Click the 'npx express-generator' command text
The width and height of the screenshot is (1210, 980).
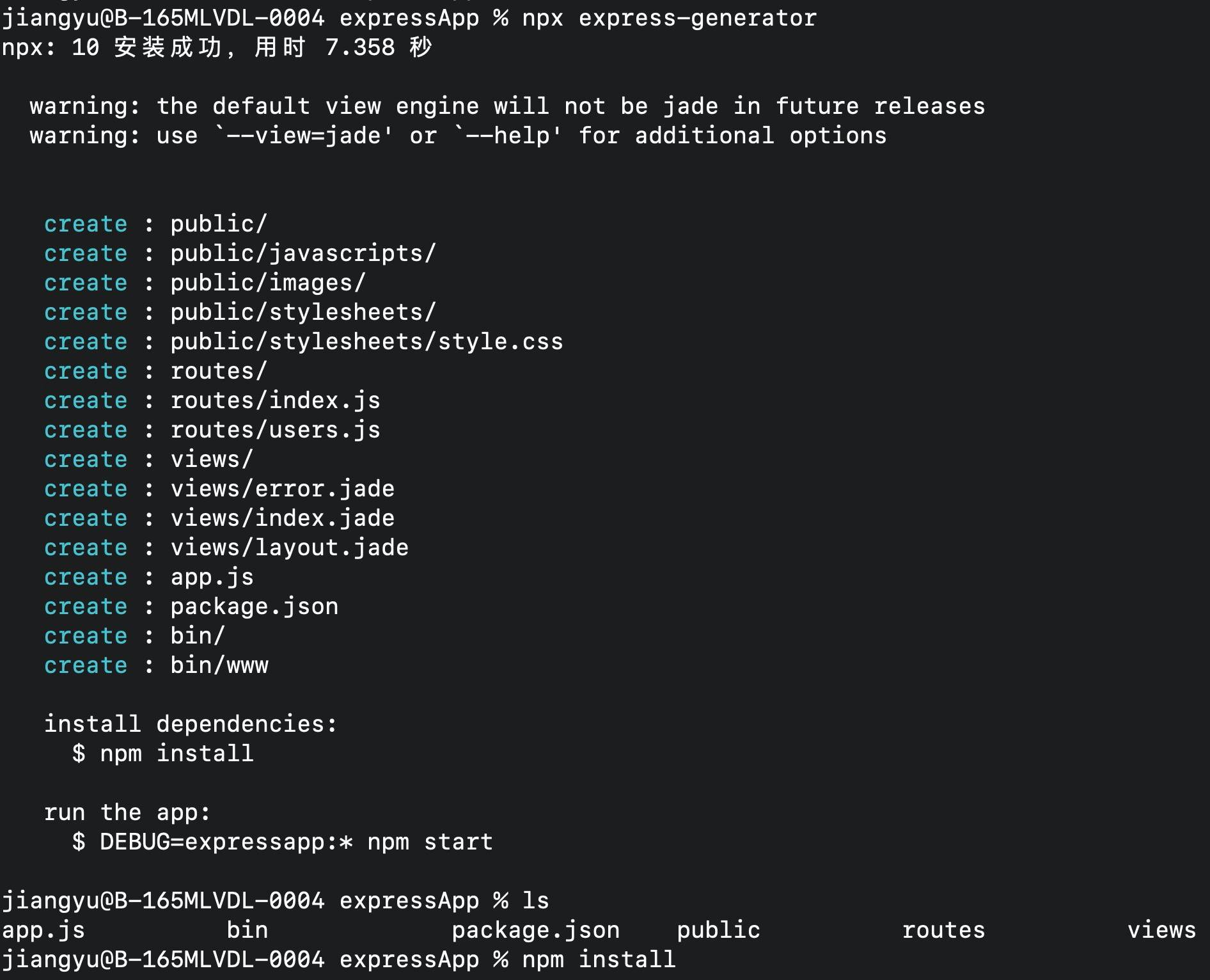tap(669, 18)
